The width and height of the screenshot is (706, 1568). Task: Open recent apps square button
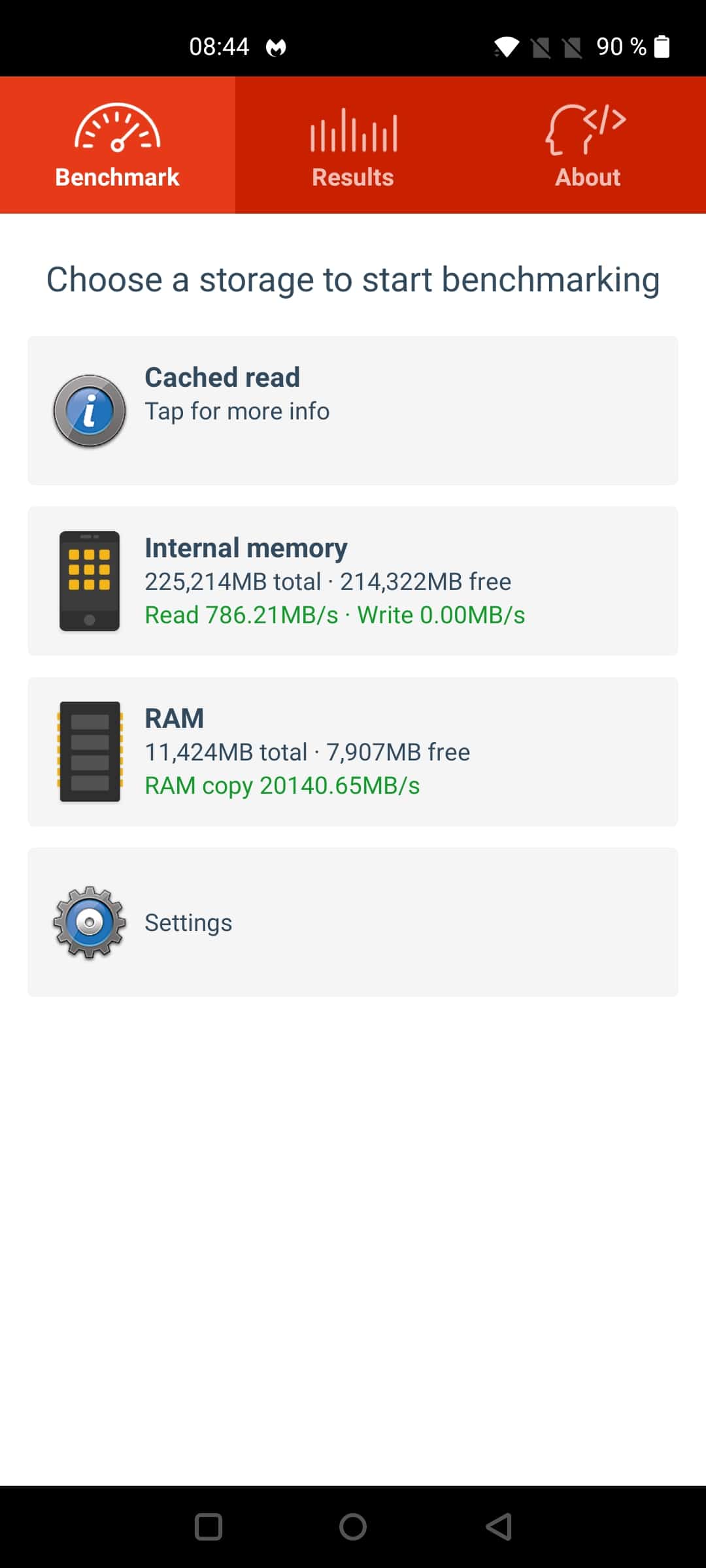[x=209, y=1527]
